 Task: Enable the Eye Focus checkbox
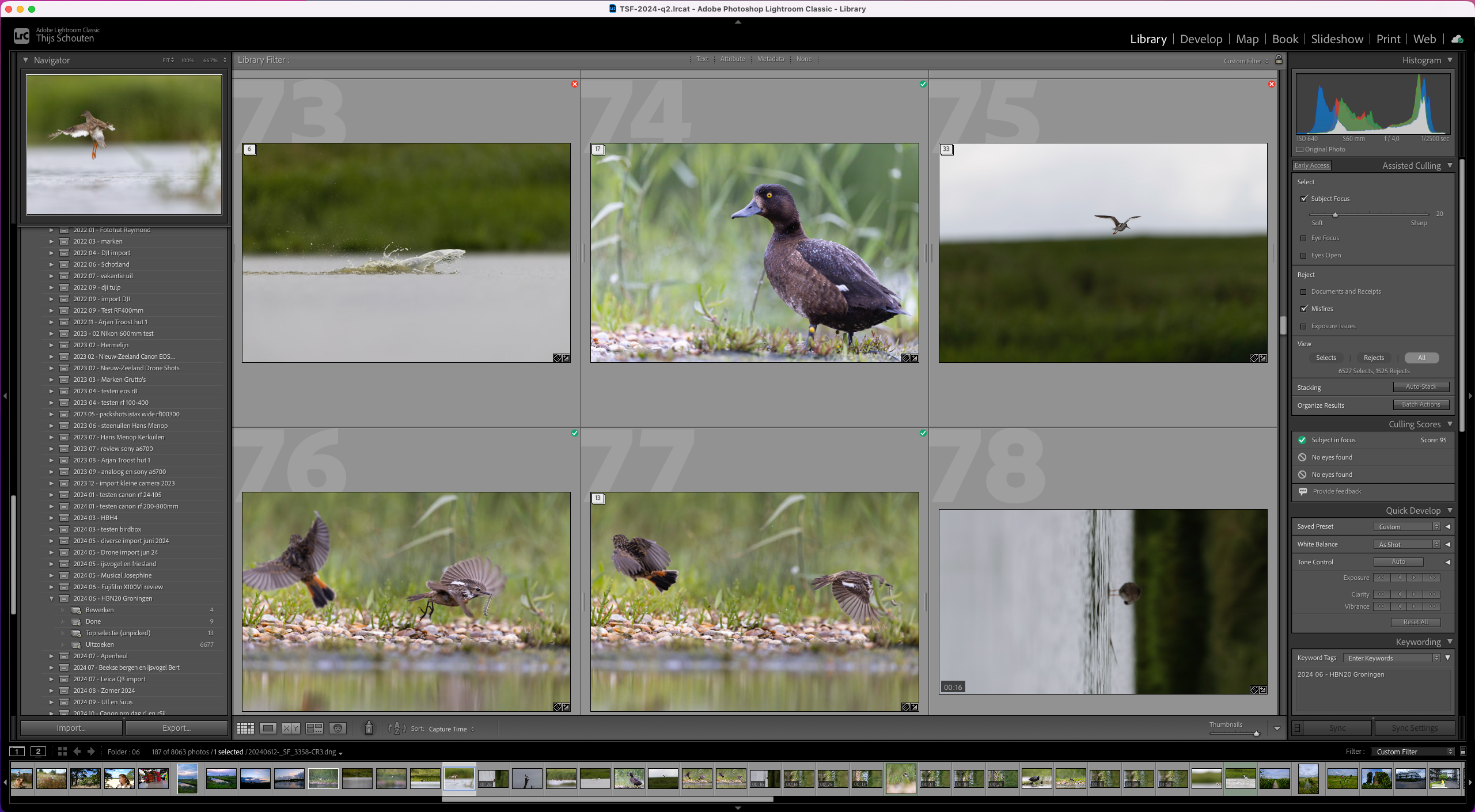(x=1305, y=238)
